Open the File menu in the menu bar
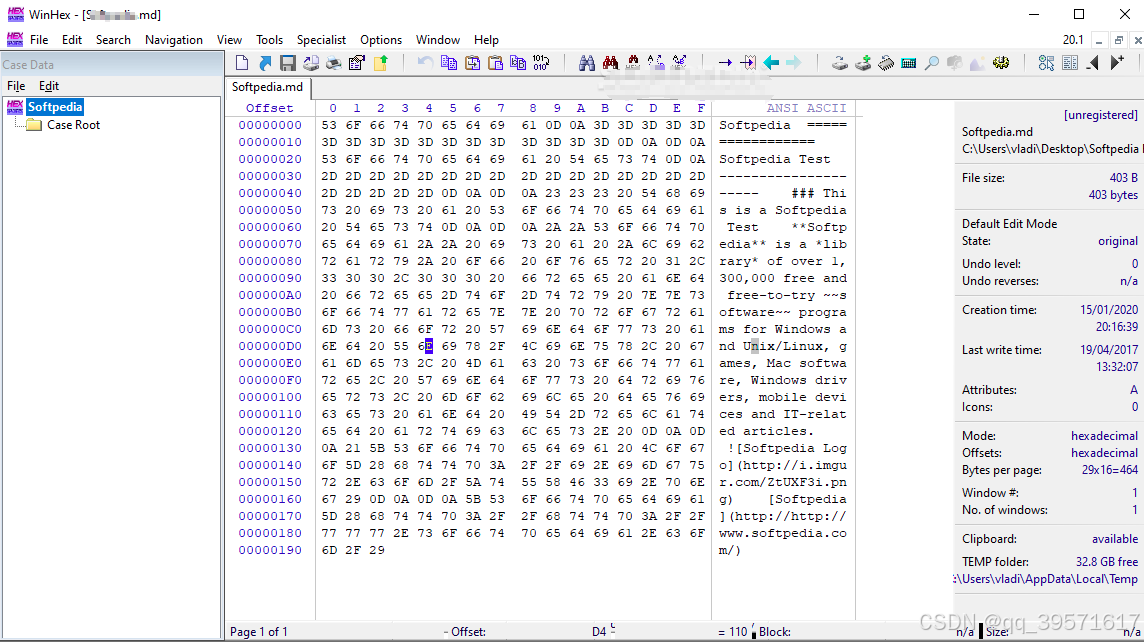This screenshot has width=1144, height=642. coord(39,39)
